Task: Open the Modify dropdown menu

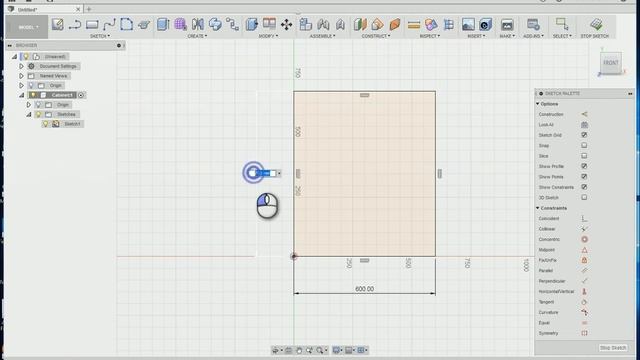Action: 268,36
